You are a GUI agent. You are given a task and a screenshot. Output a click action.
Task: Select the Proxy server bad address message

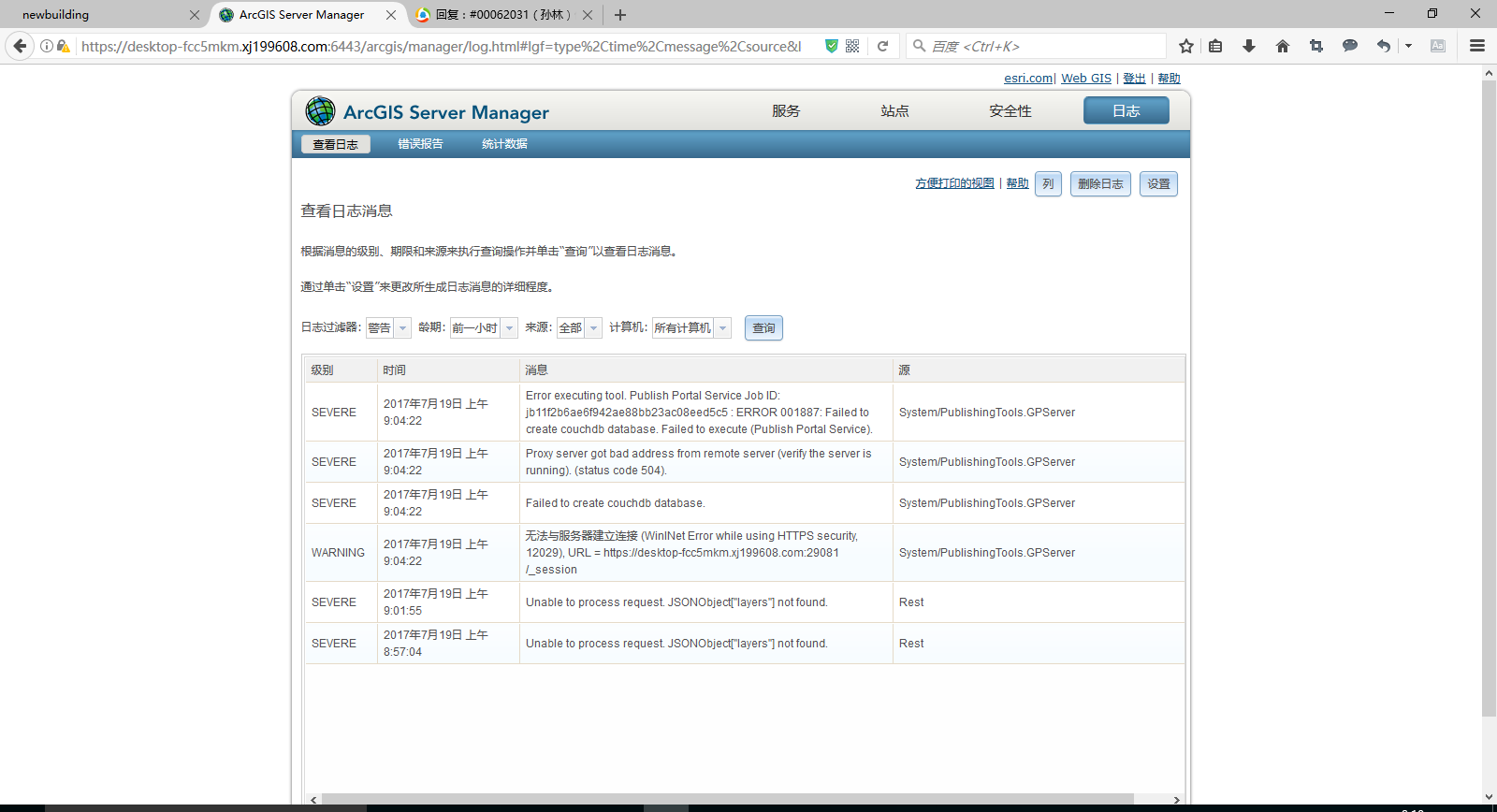click(x=698, y=462)
